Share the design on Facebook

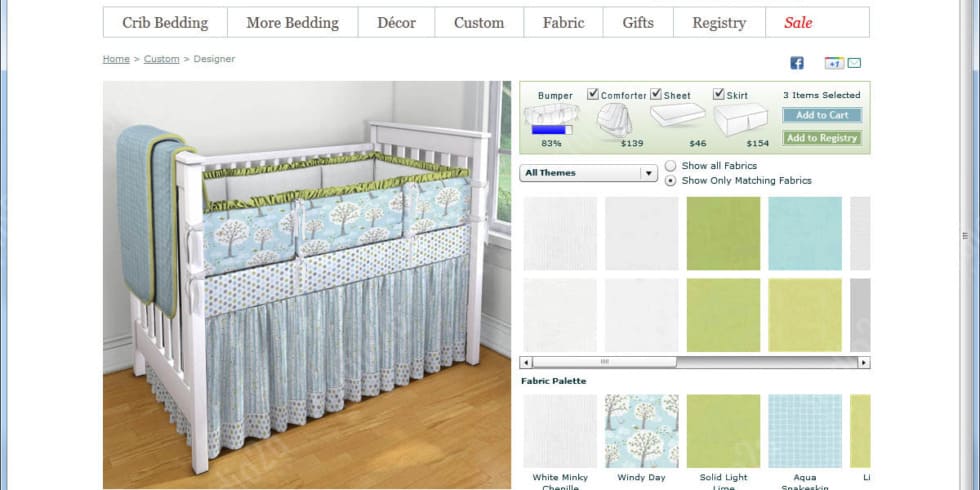click(797, 62)
